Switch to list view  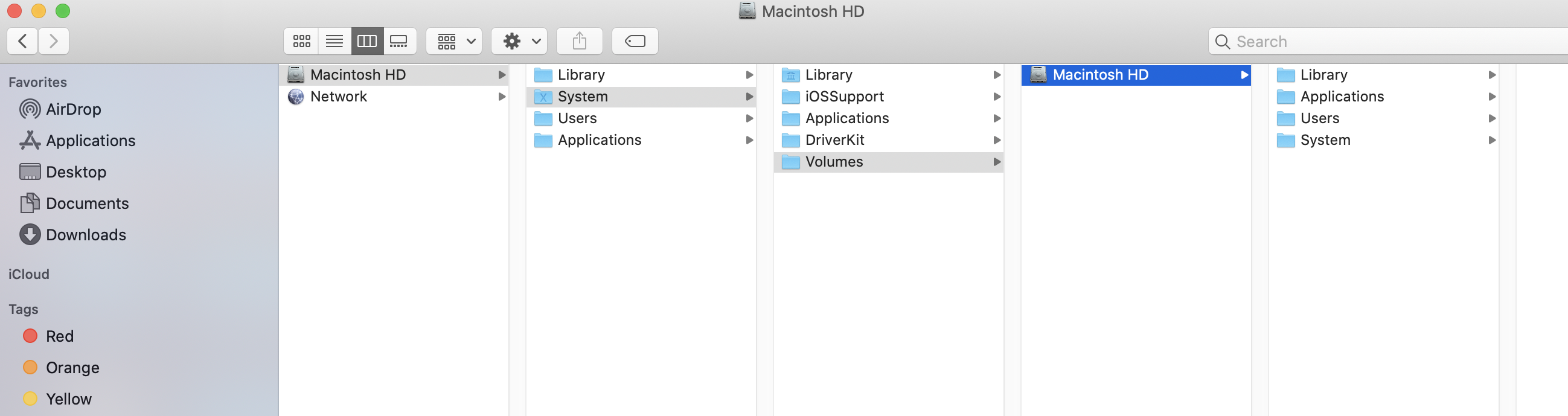(x=334, y=41)
